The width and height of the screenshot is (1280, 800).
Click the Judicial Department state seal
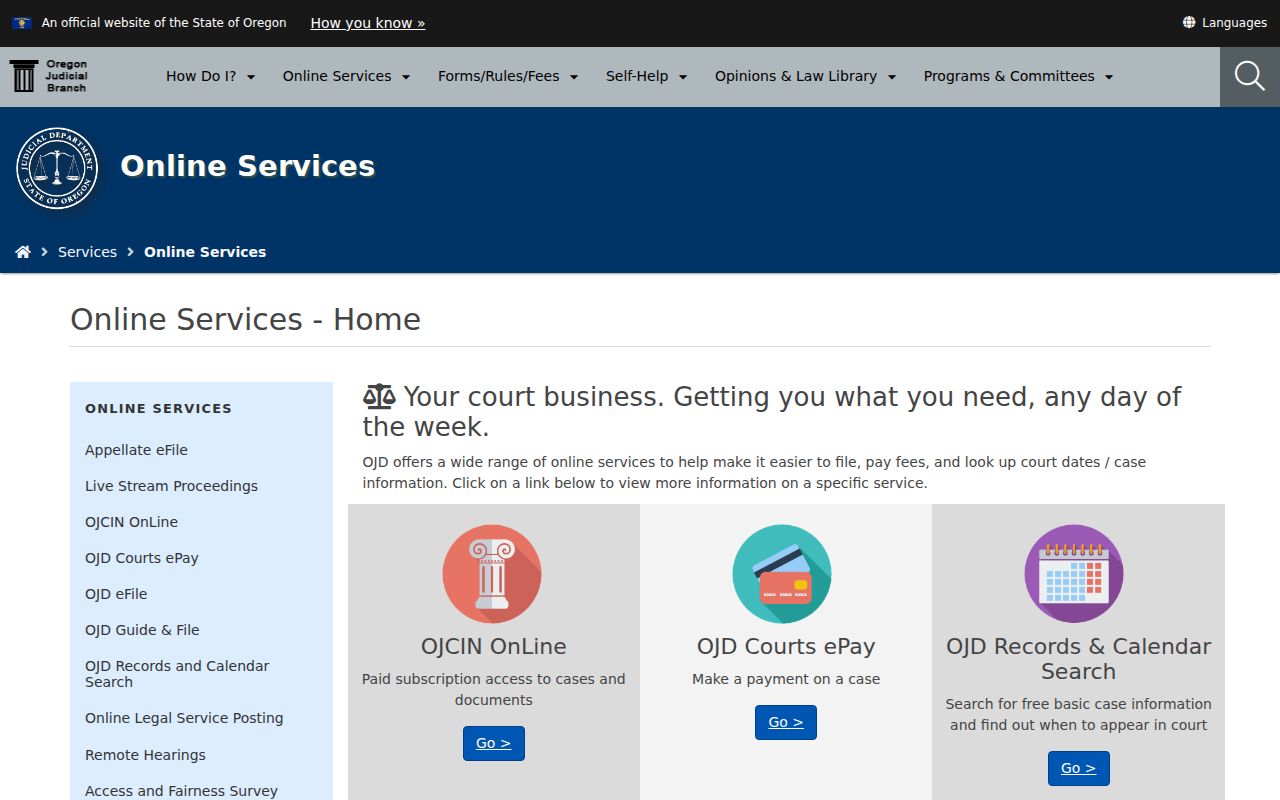(x=57, y=168)
